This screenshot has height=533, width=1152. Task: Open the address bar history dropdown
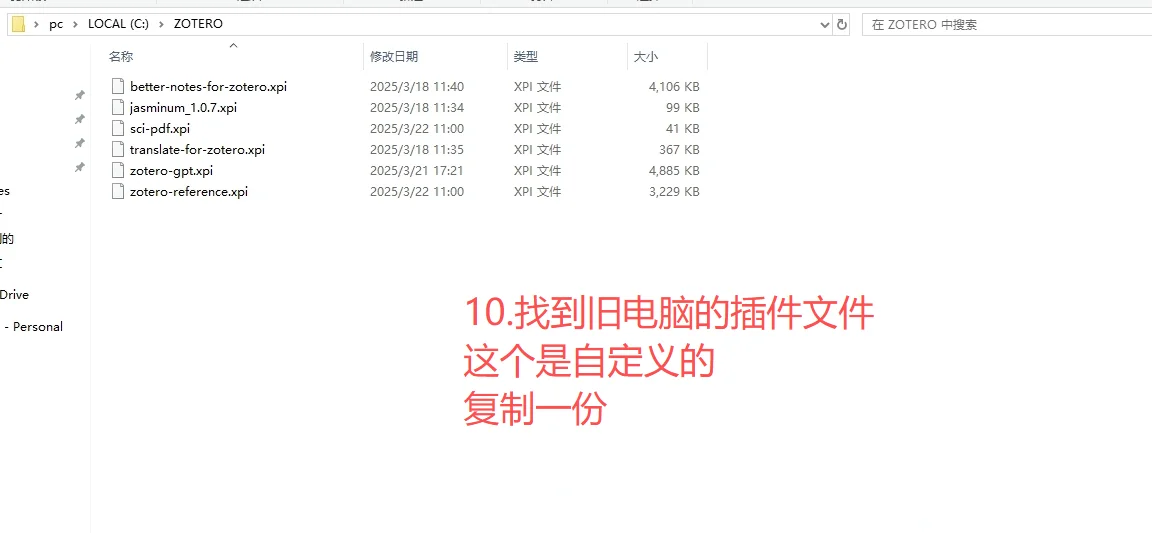[x=825, y=24]
